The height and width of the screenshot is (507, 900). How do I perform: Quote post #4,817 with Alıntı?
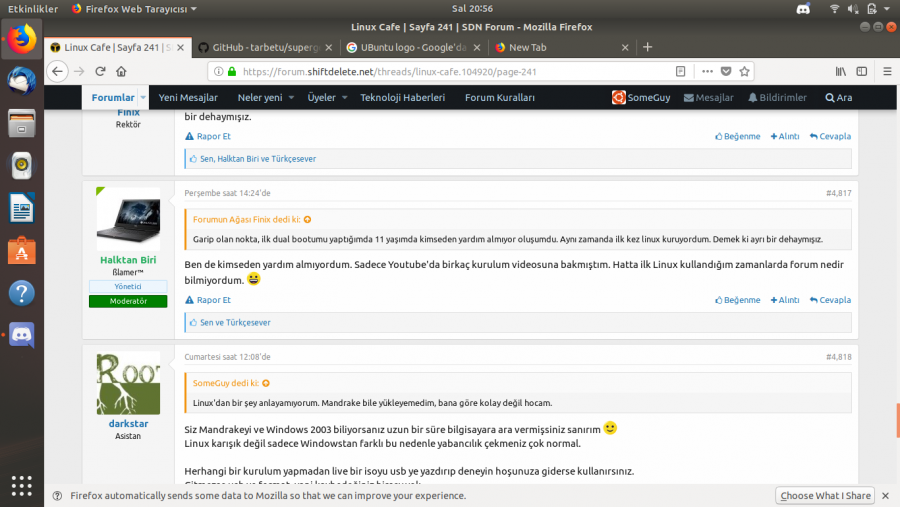pyautogui.click(x=785, y=300)
